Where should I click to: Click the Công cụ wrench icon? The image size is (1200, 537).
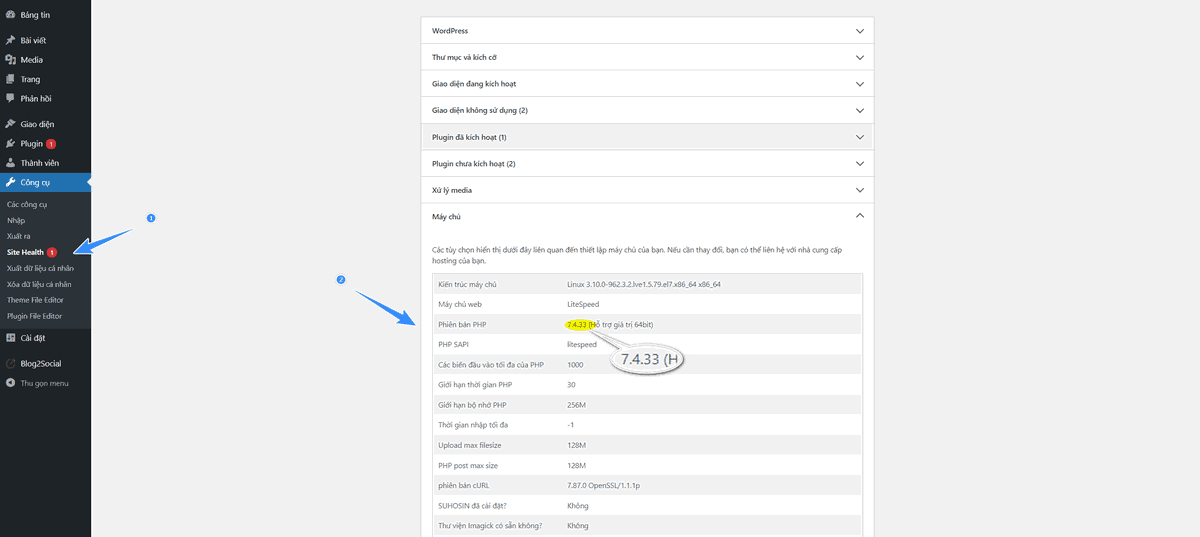click(10, 182)
